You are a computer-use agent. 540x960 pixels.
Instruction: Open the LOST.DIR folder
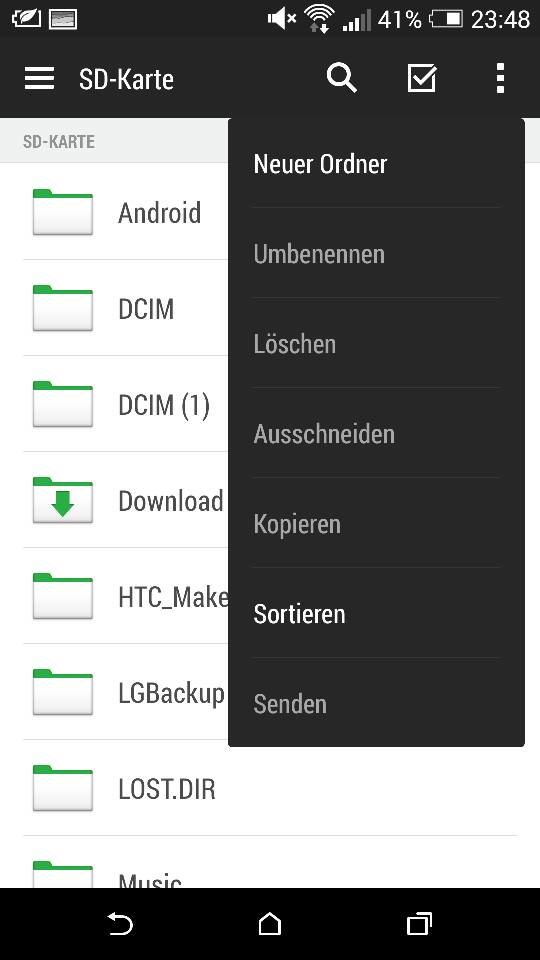pos(270,789)
